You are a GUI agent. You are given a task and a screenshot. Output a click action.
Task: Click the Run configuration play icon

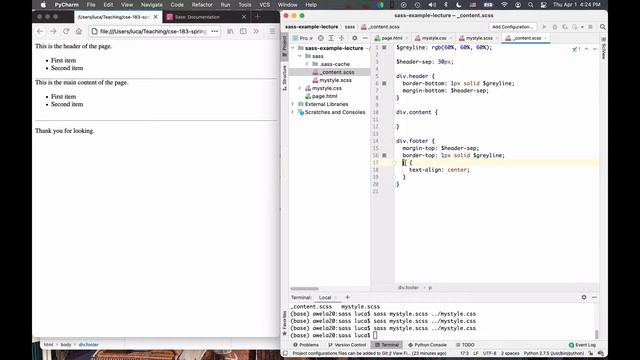(544, 27)
